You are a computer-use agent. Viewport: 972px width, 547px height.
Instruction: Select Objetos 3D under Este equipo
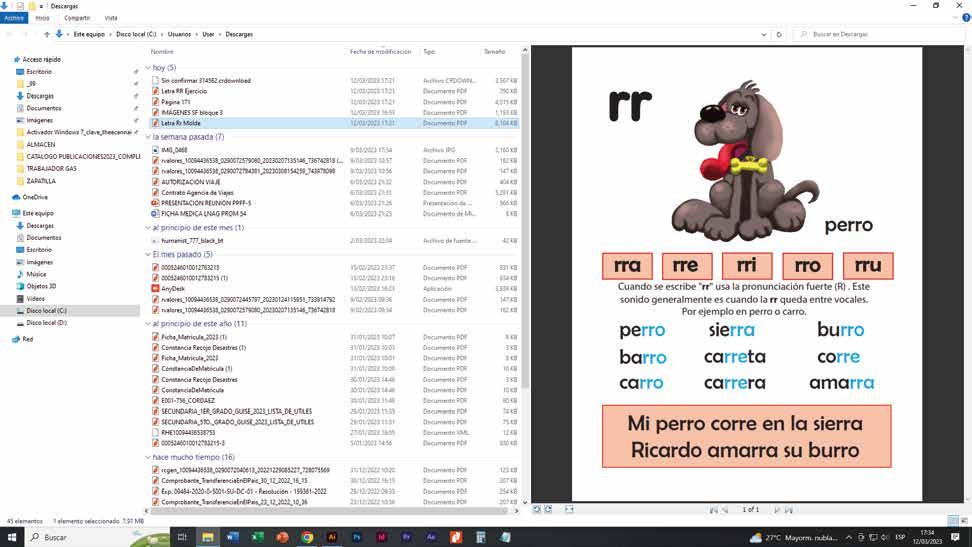41,287
